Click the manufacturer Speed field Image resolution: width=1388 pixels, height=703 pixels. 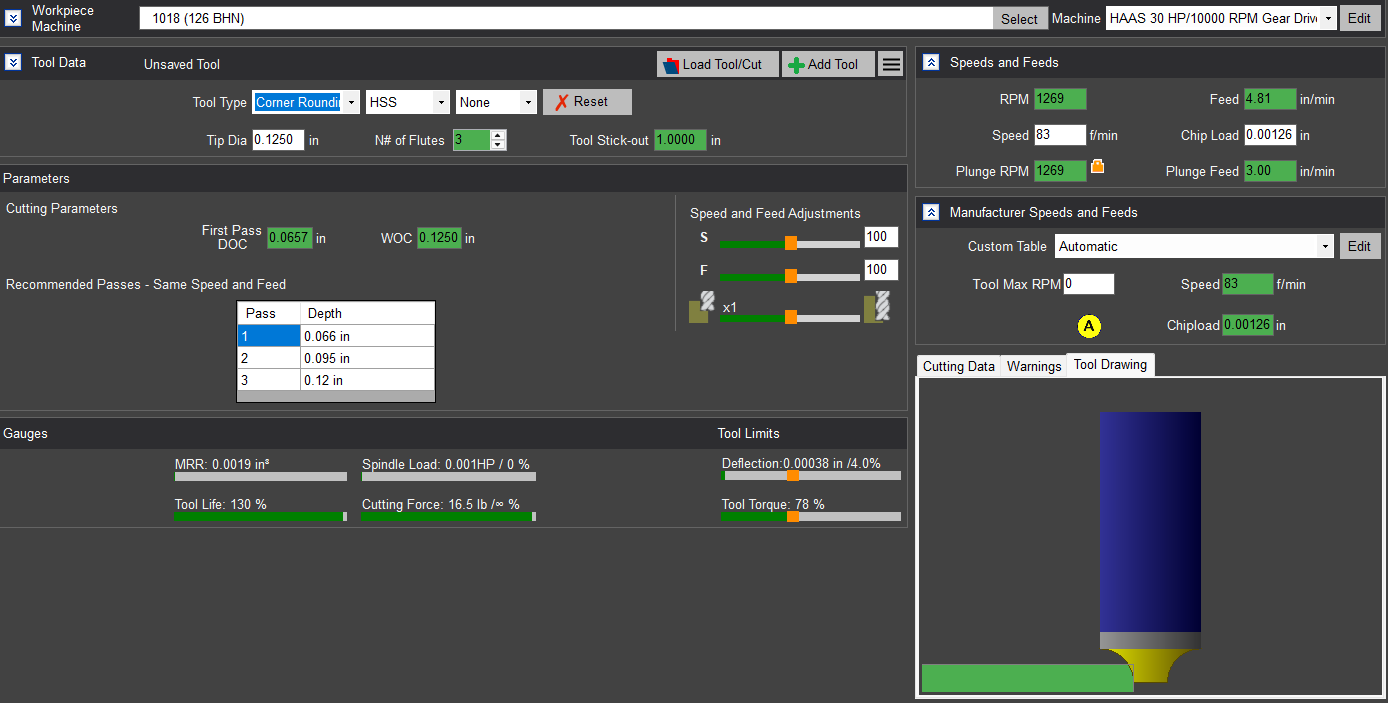pyautogui.click(x=1247, y=284)
